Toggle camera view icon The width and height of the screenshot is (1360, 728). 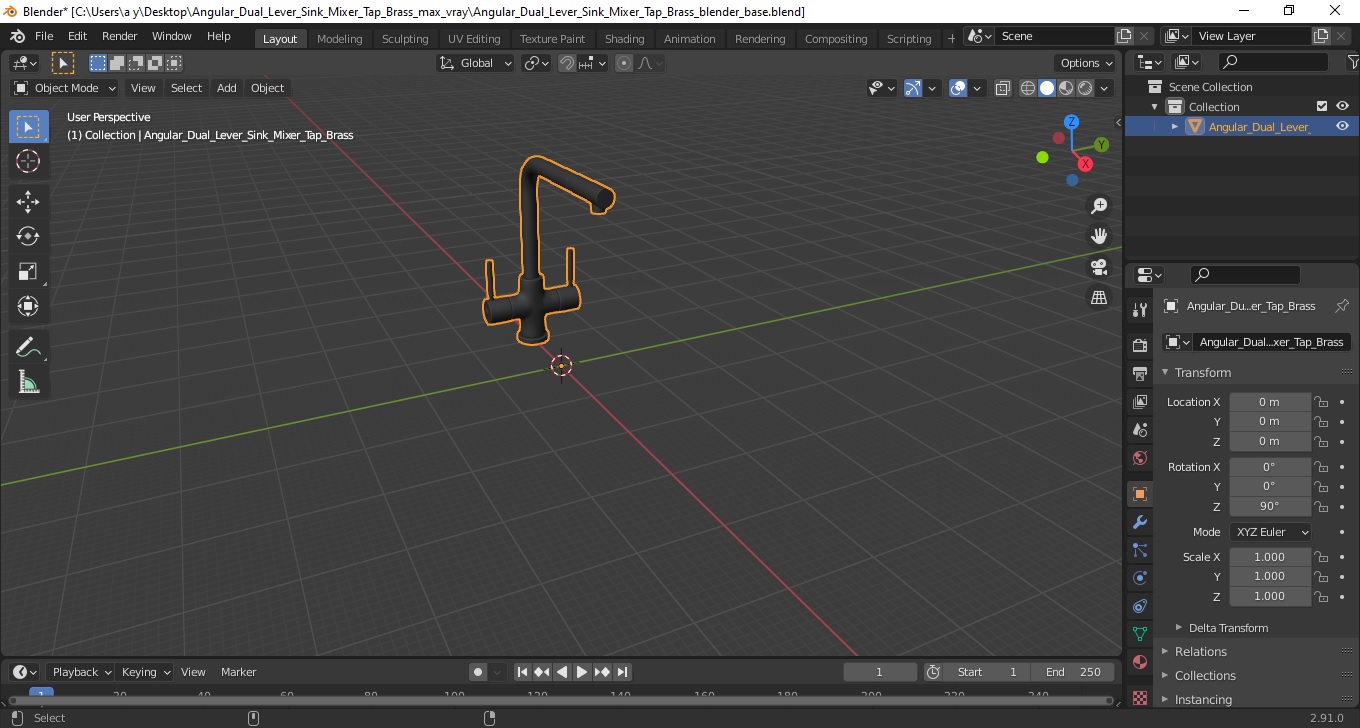1099,267
